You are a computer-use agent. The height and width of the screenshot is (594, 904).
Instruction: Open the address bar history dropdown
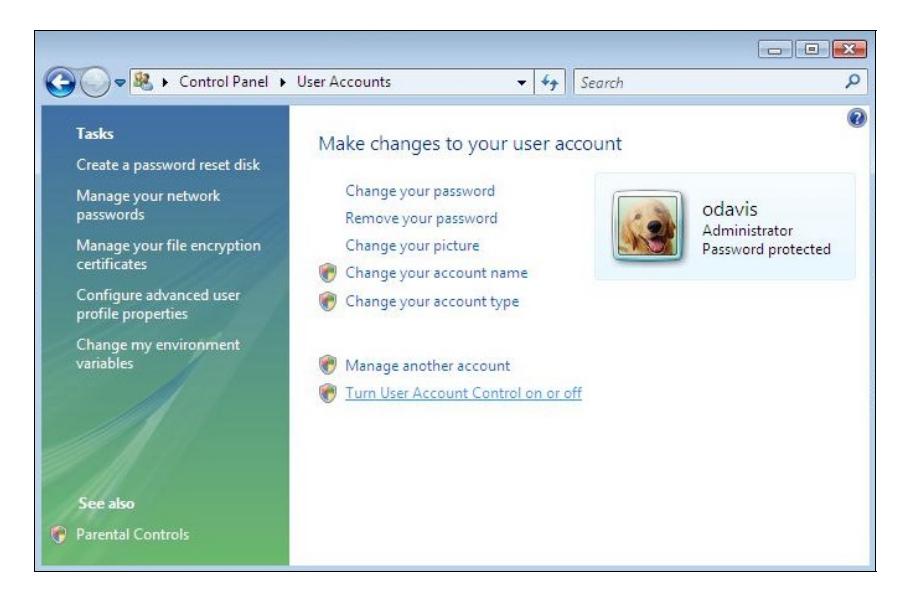[x=521, y=82]
